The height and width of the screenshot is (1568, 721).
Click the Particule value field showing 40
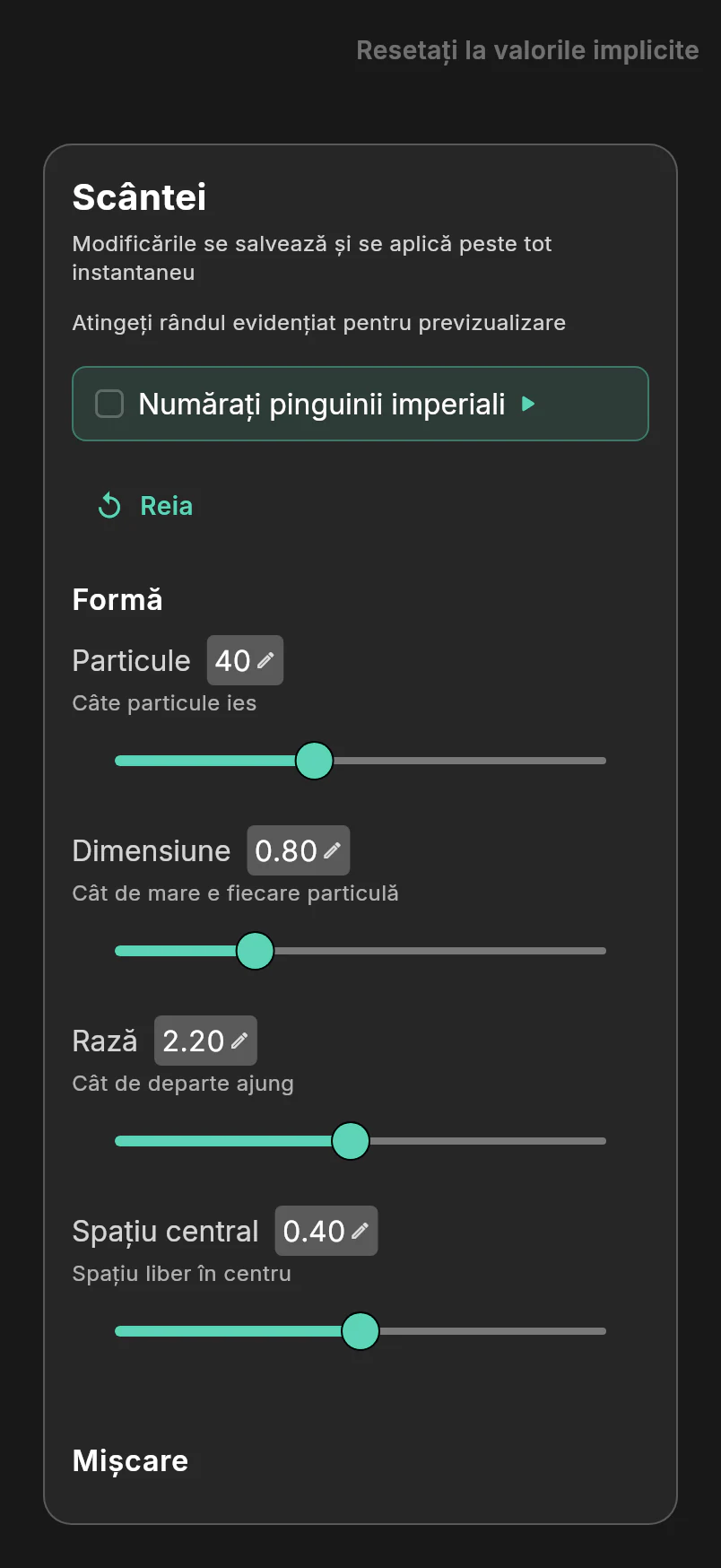[245, 660]
